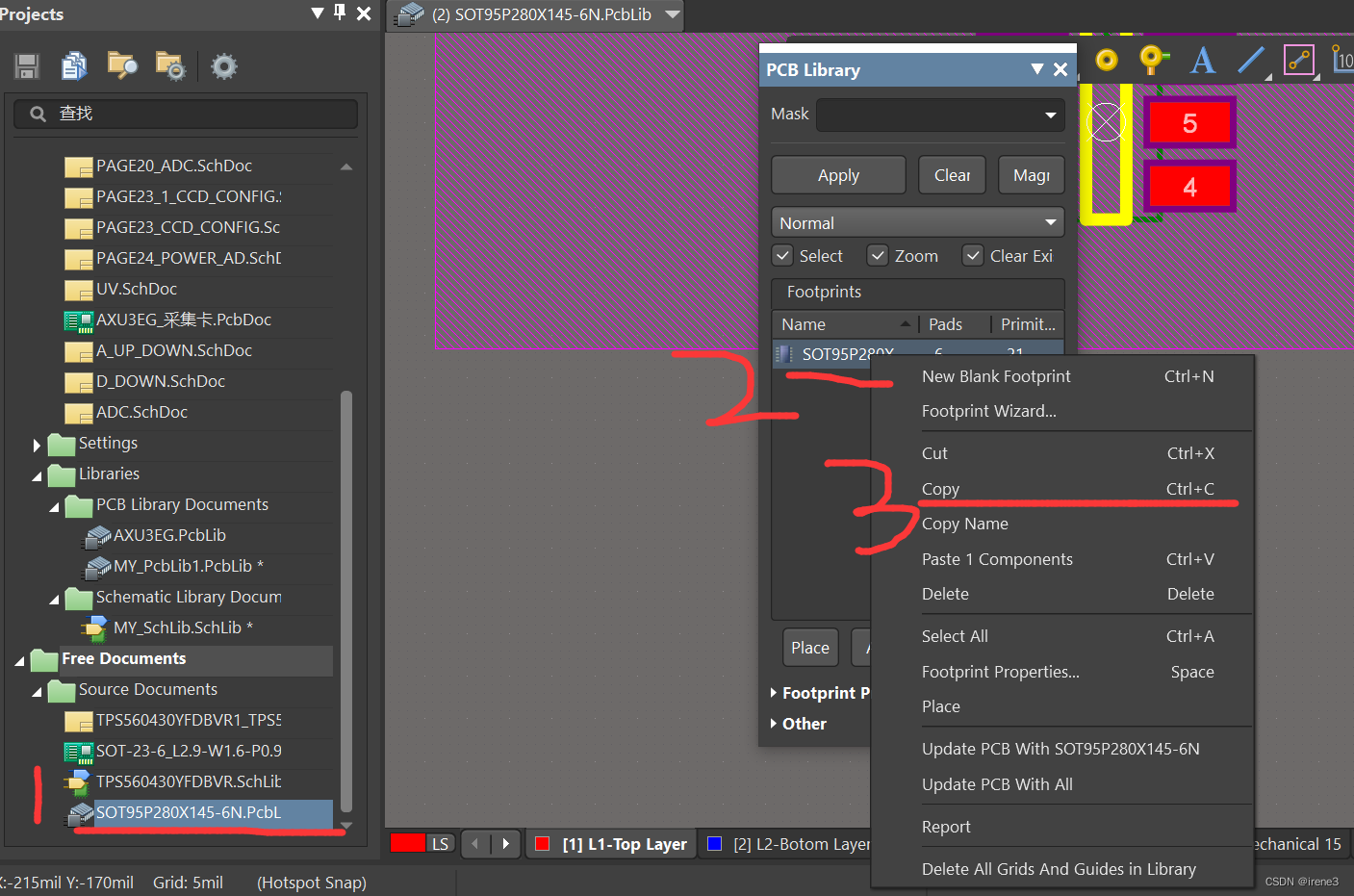Click the L2-Botom Layer blue swatch
The image size is (1354, 896).
pyautogui.click(x=714, y=844)
